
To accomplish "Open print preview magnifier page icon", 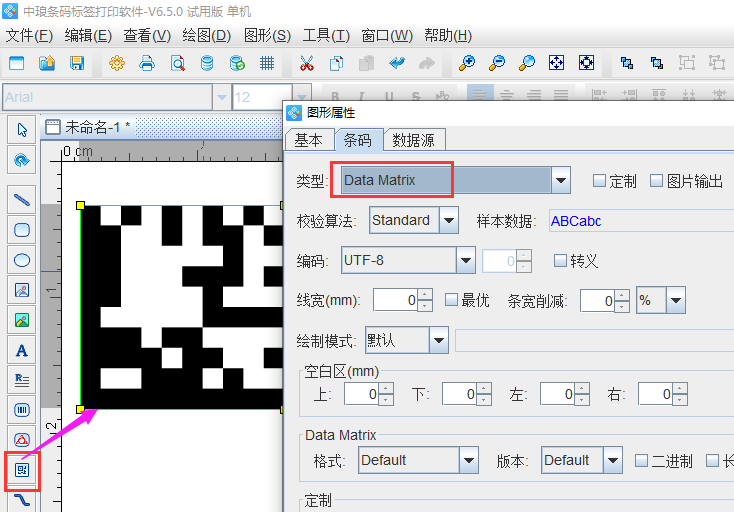I will coord(177,62).
